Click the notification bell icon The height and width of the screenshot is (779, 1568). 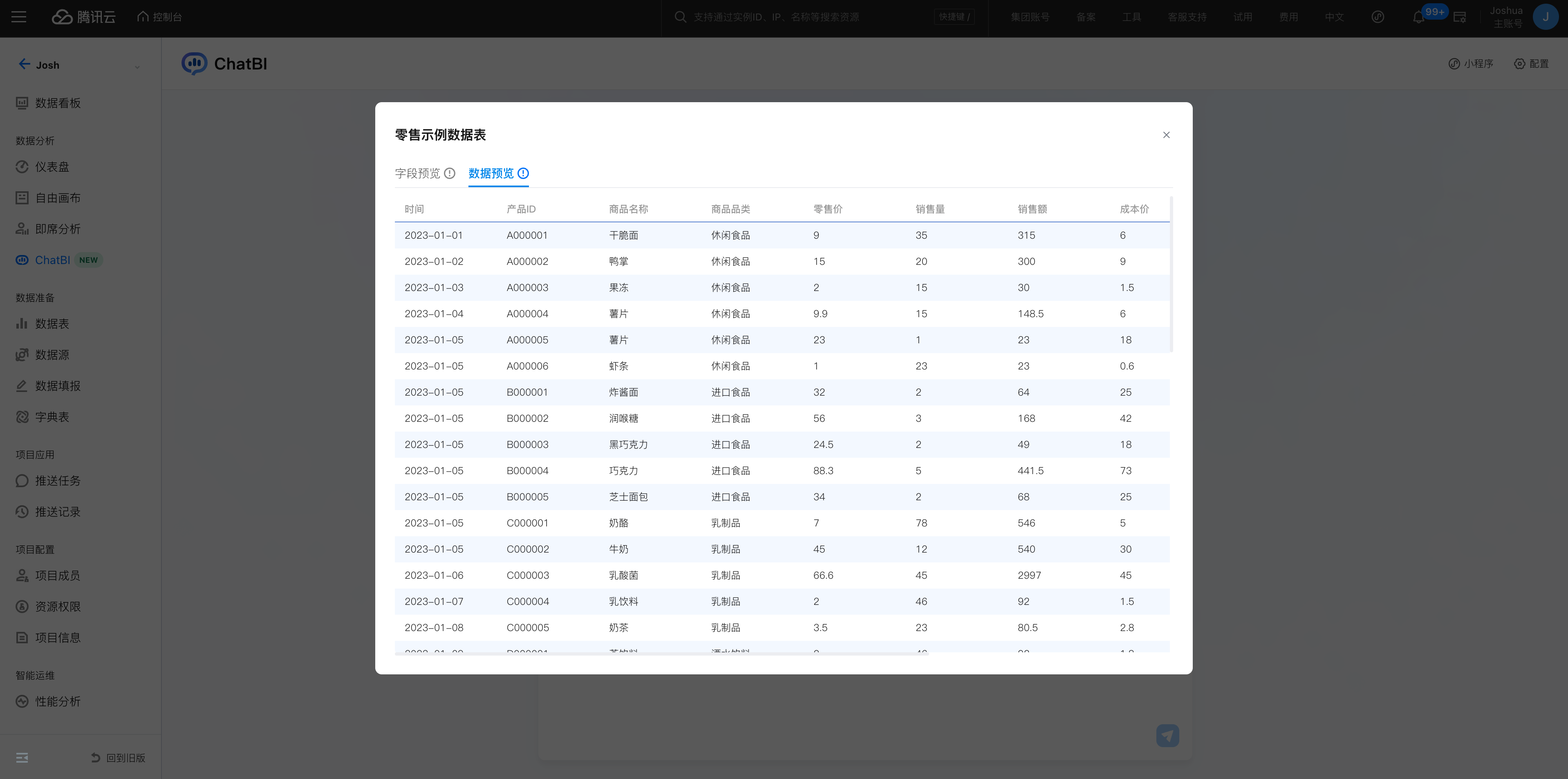point(1418,18)
